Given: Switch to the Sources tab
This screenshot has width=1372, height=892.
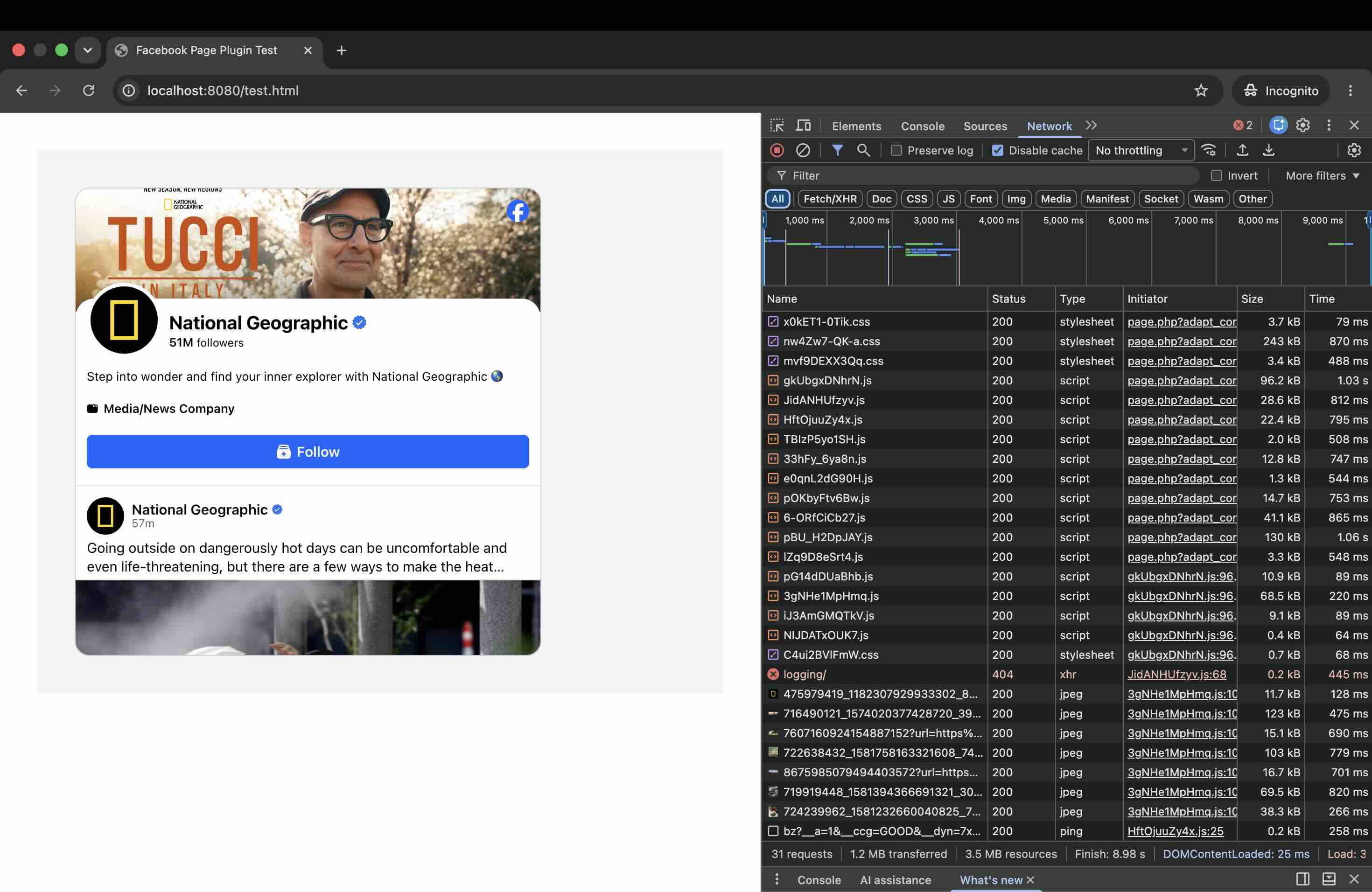Looking at the screenshot, I should 985,126.
